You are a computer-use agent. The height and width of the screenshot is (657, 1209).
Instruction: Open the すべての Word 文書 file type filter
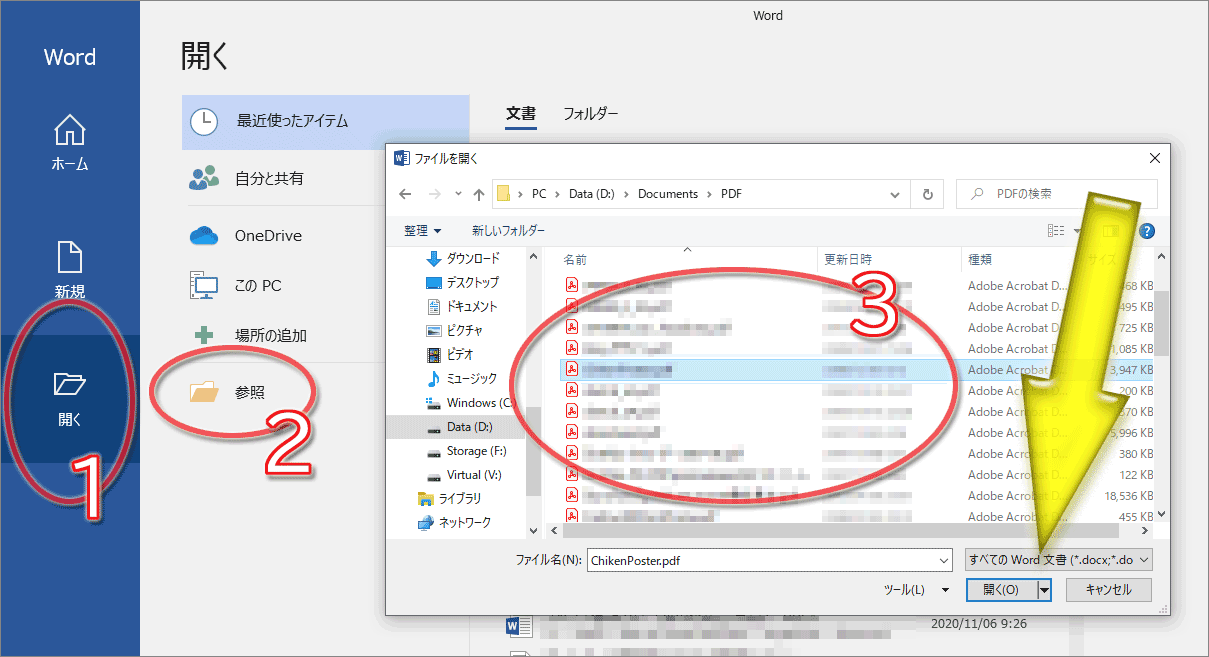pos(1059,560)
